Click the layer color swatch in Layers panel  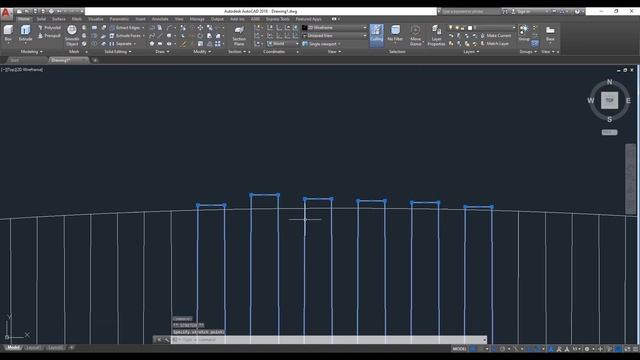[470, 28]
